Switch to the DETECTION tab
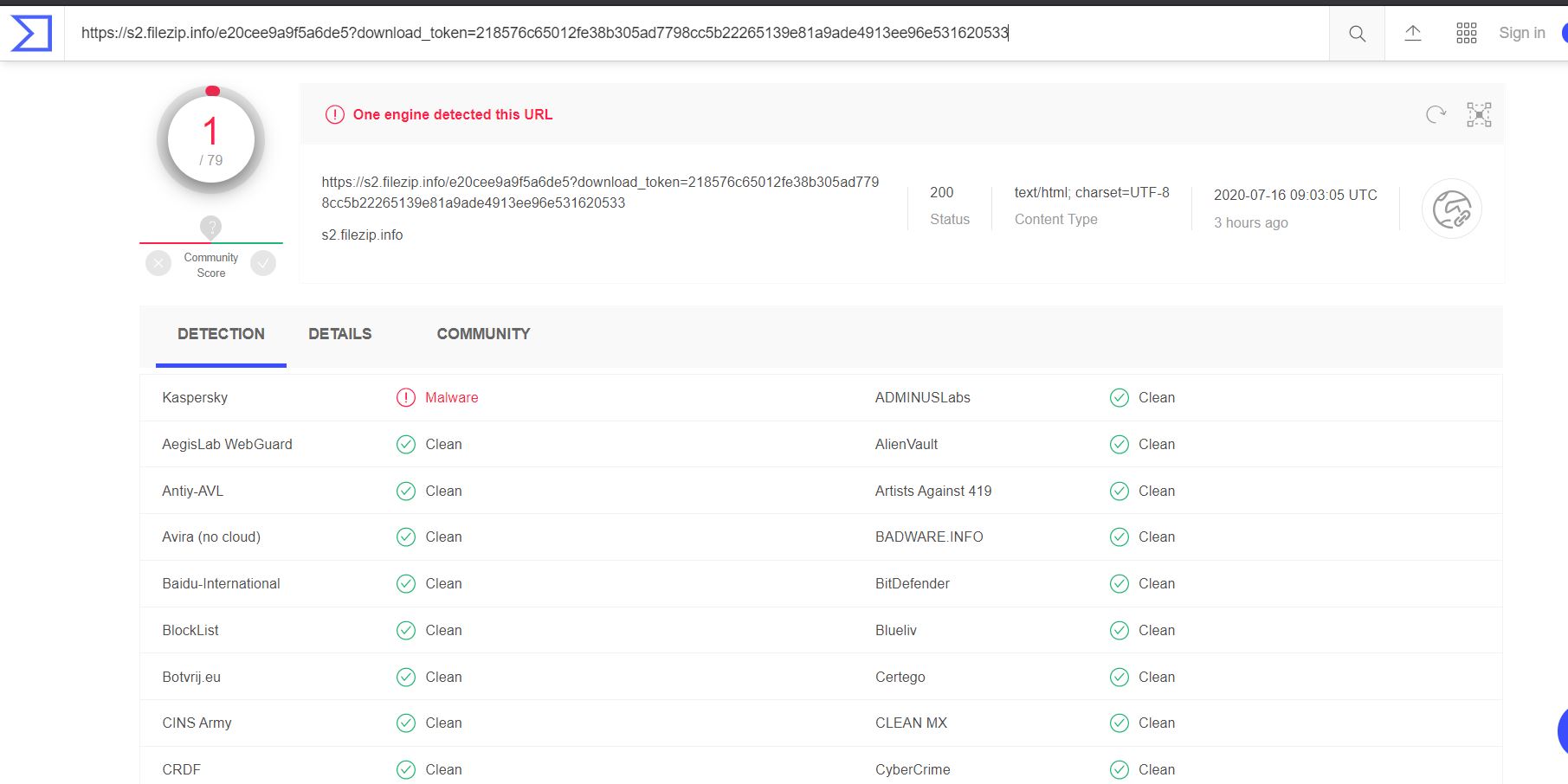The image size is (1568, 784). click(x=221, y=334)
